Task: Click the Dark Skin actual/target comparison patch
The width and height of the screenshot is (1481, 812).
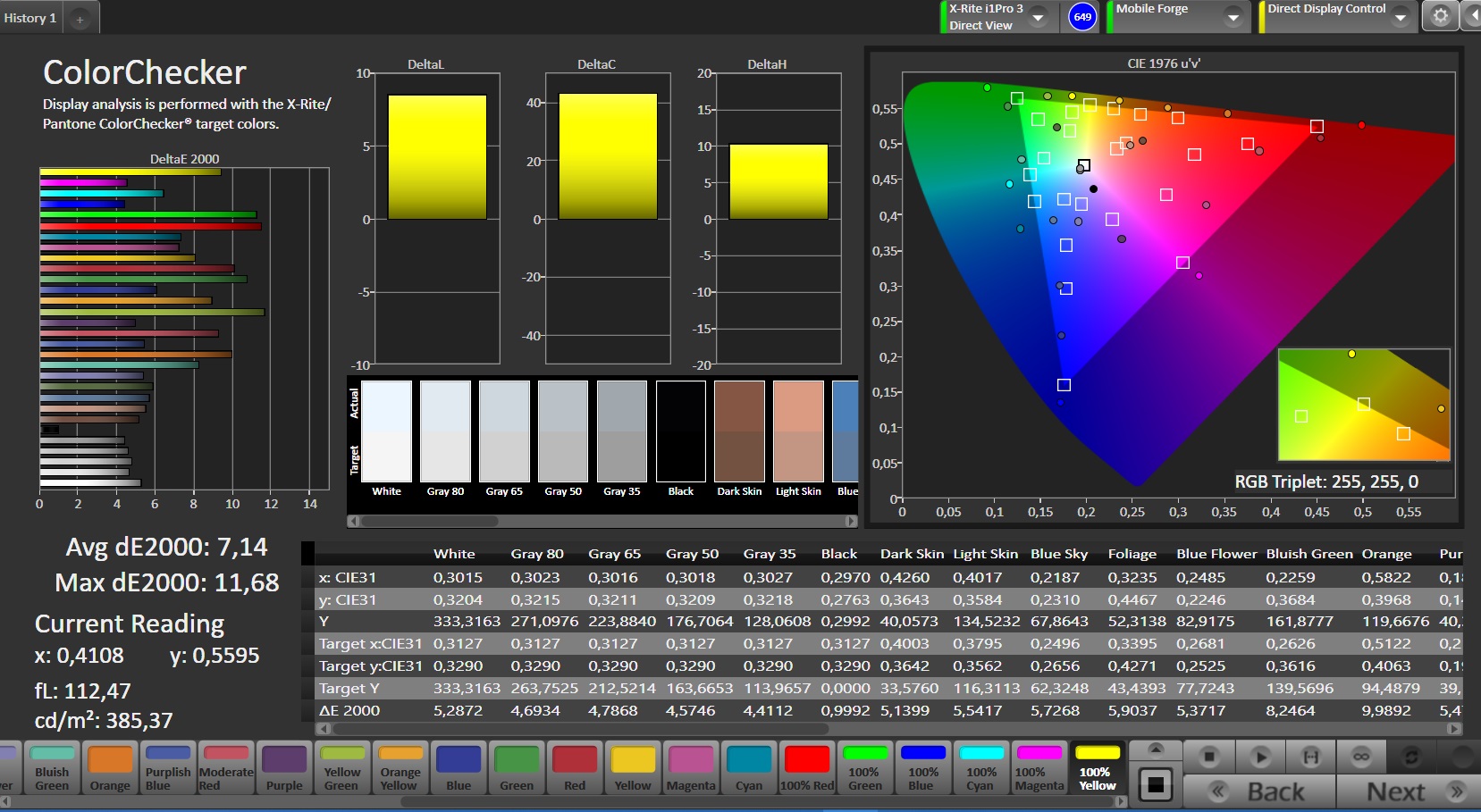Action: [x=739, y=431]
